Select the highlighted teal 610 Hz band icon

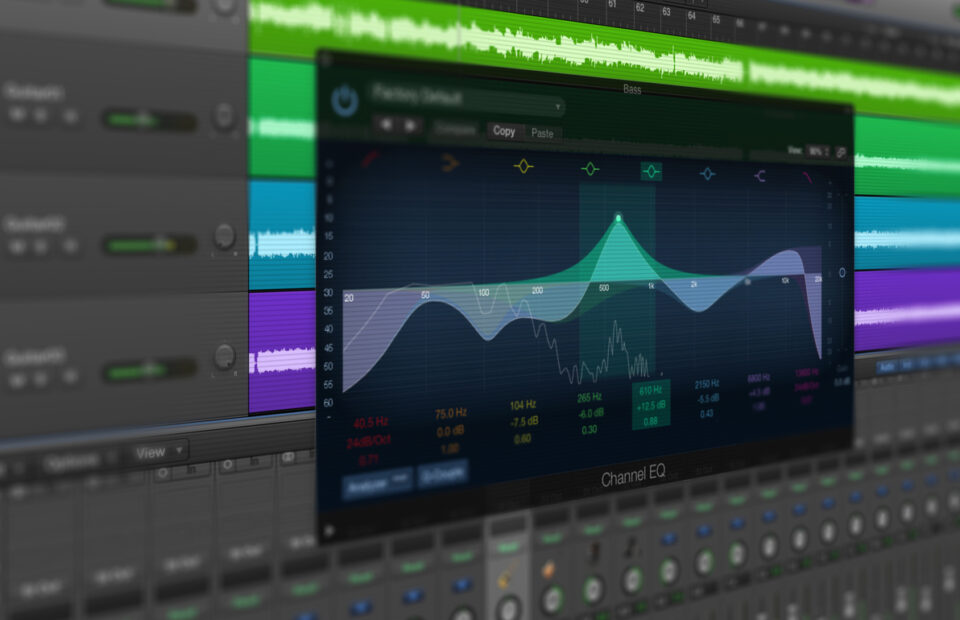[x=651, y=171]
